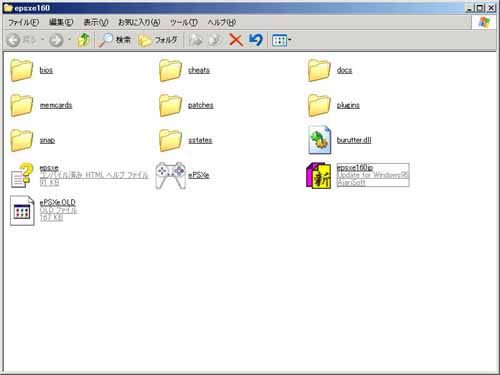
Task: Launch ePSXe gamepad application icon
Action: [x=171, y=175]
